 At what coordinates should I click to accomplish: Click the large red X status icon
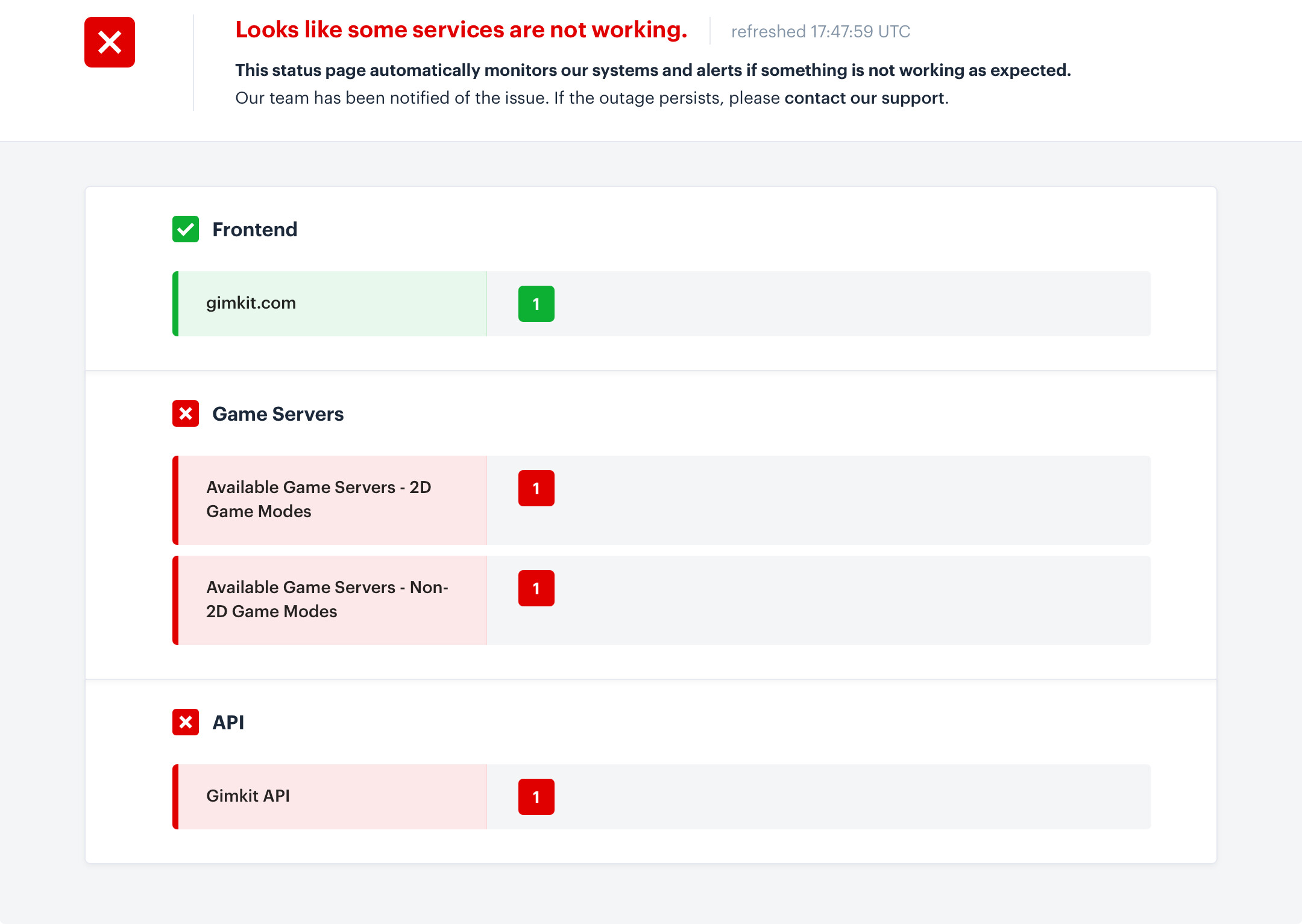tap(110, 42)
